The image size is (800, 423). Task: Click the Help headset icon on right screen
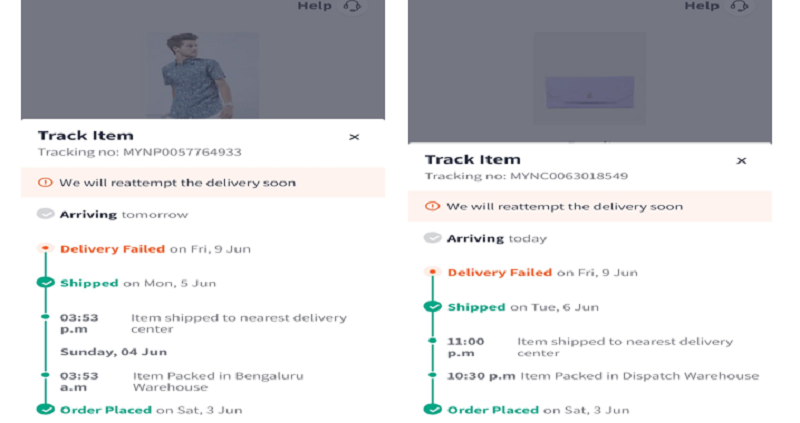click(x=739, y=6)
